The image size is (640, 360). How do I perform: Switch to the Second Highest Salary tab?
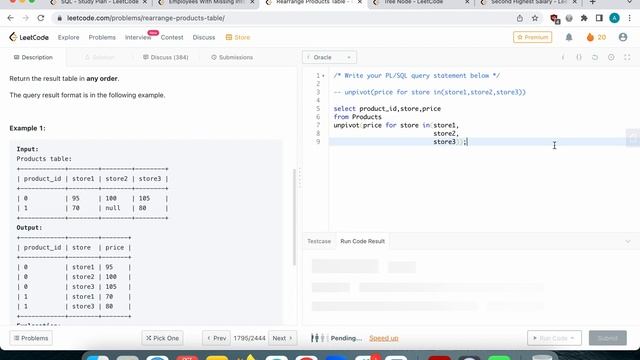529,2
